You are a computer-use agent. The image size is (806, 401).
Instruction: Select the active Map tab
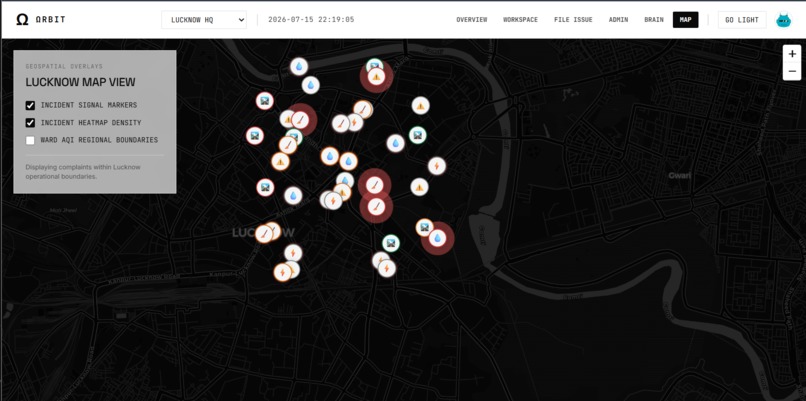pos(685,20)
